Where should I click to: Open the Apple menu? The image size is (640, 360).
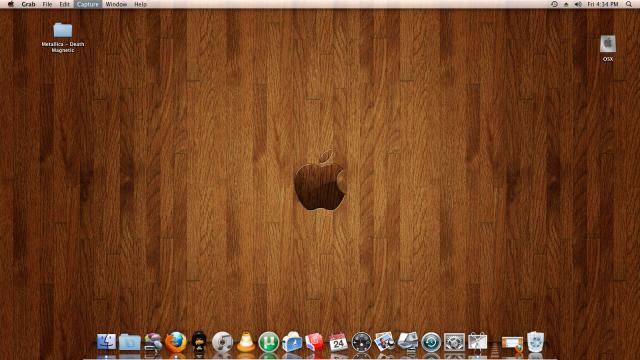(x=11, y=4)
